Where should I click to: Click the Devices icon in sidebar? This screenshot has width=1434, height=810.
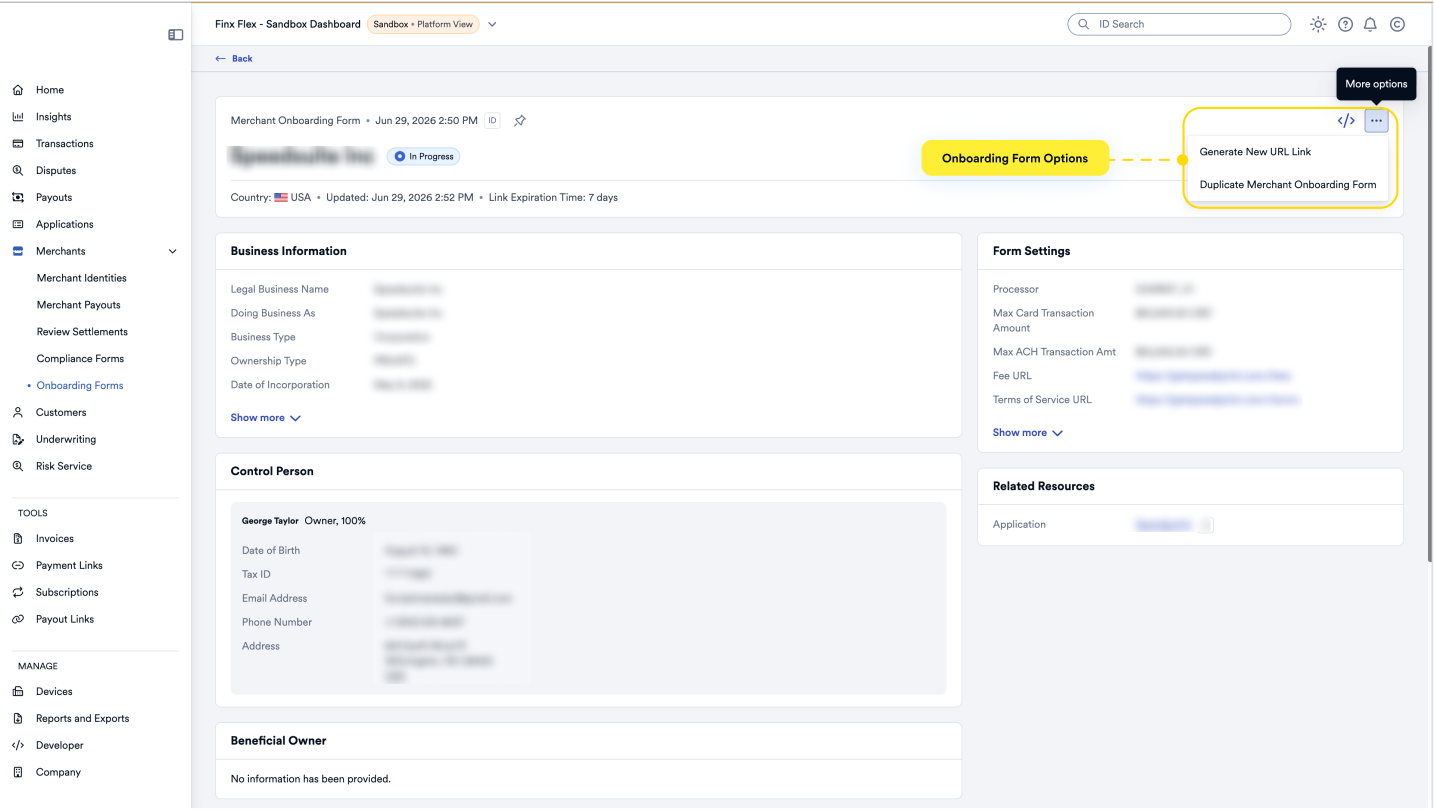pyautogui.click(x=18, y=692)
